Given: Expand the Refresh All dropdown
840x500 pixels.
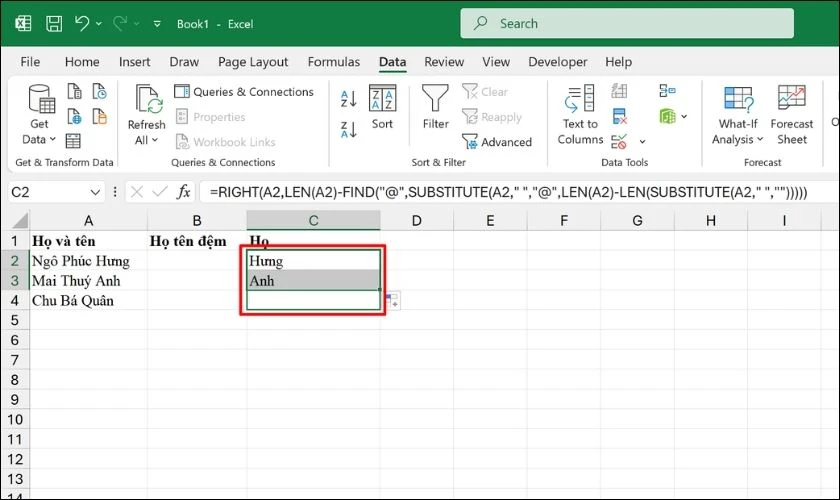Looking at the screenshot, I should coord(146,140).
